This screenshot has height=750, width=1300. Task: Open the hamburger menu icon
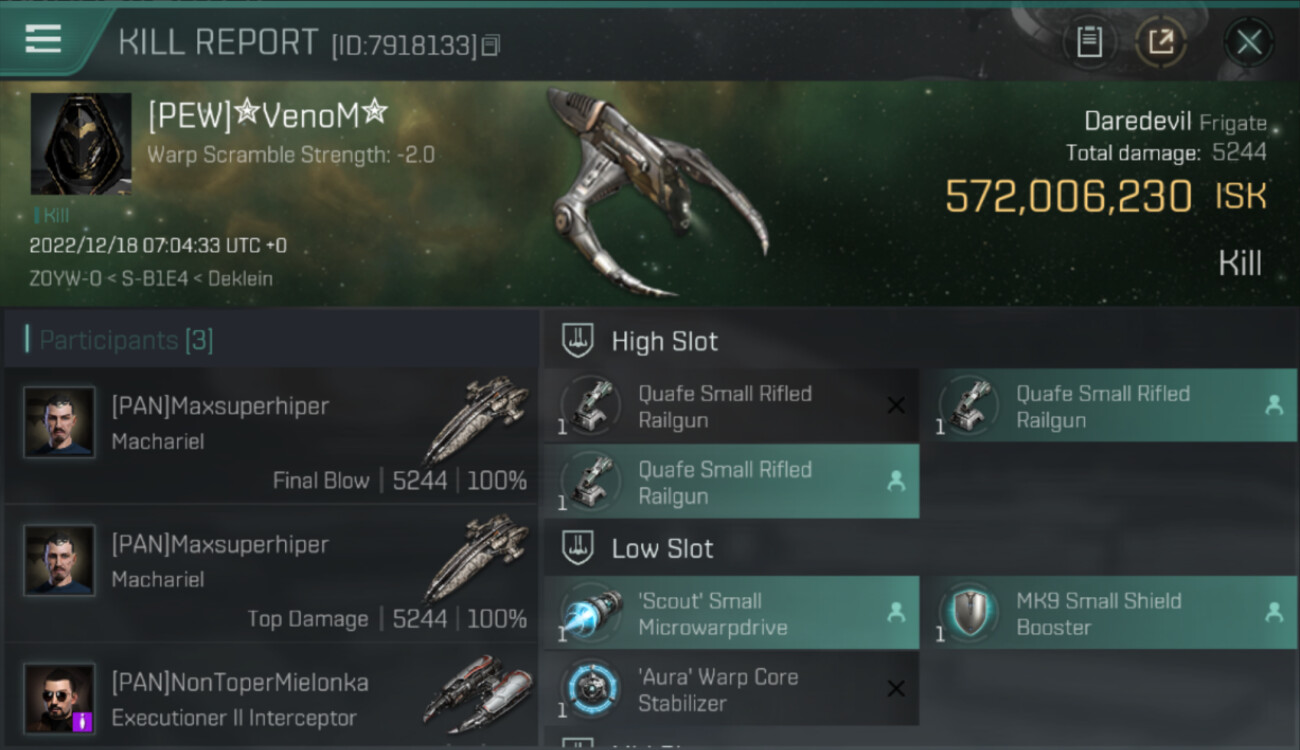point(43,40)
